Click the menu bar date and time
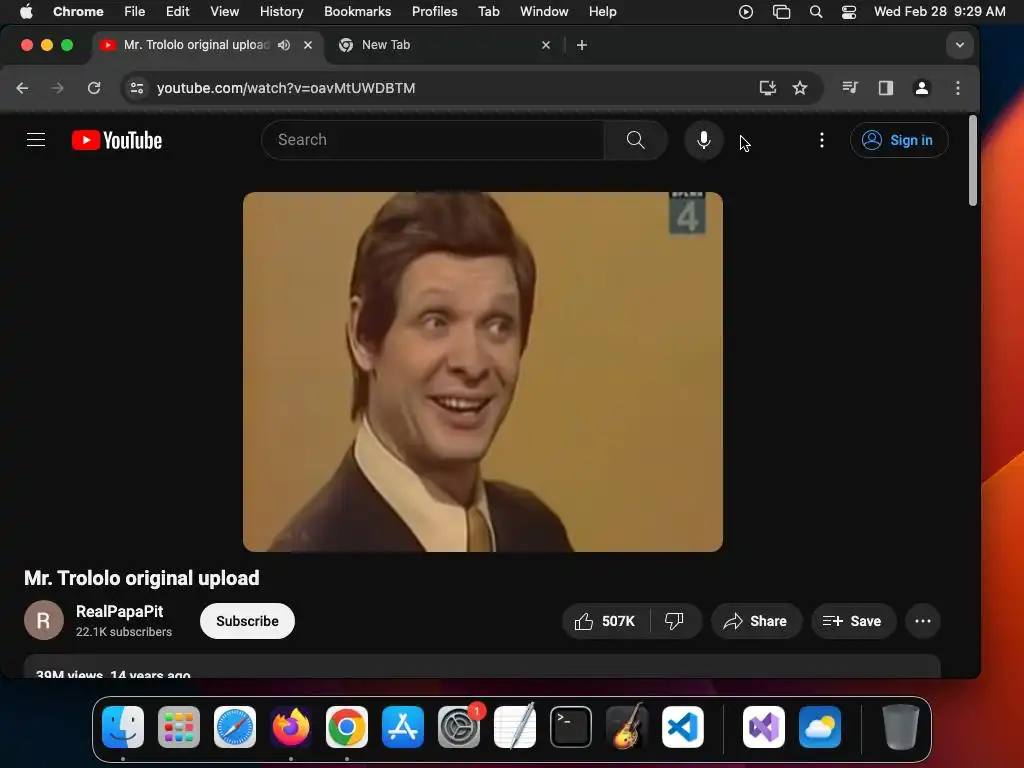 [x=939, y=11]
